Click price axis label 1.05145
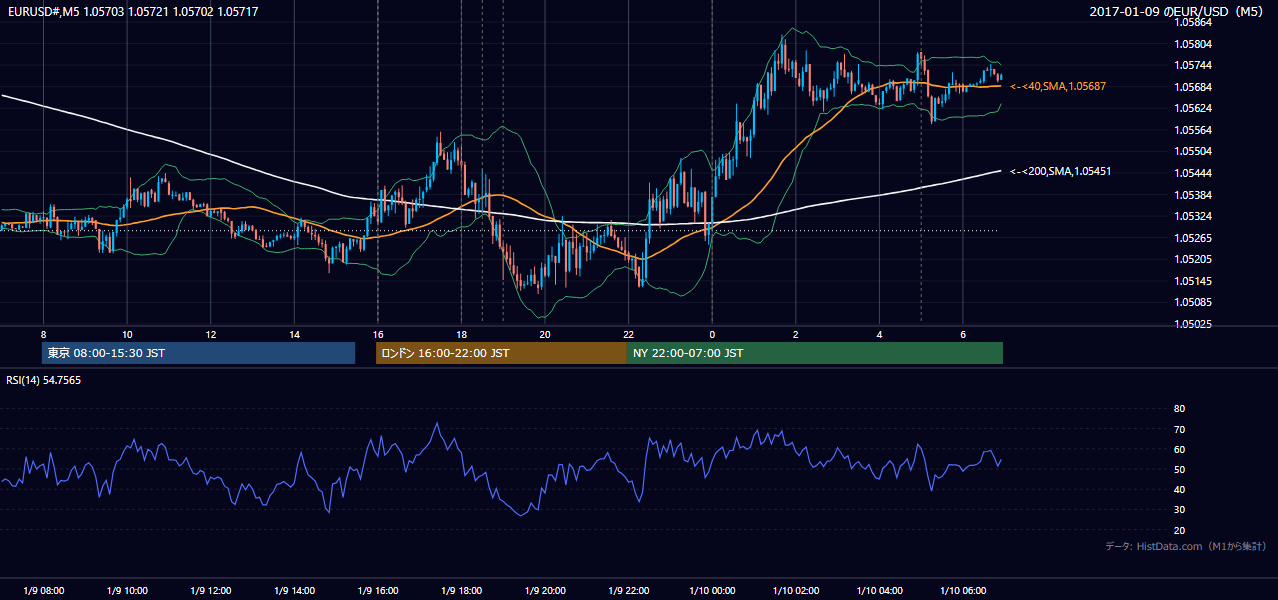 [1194, 281]
